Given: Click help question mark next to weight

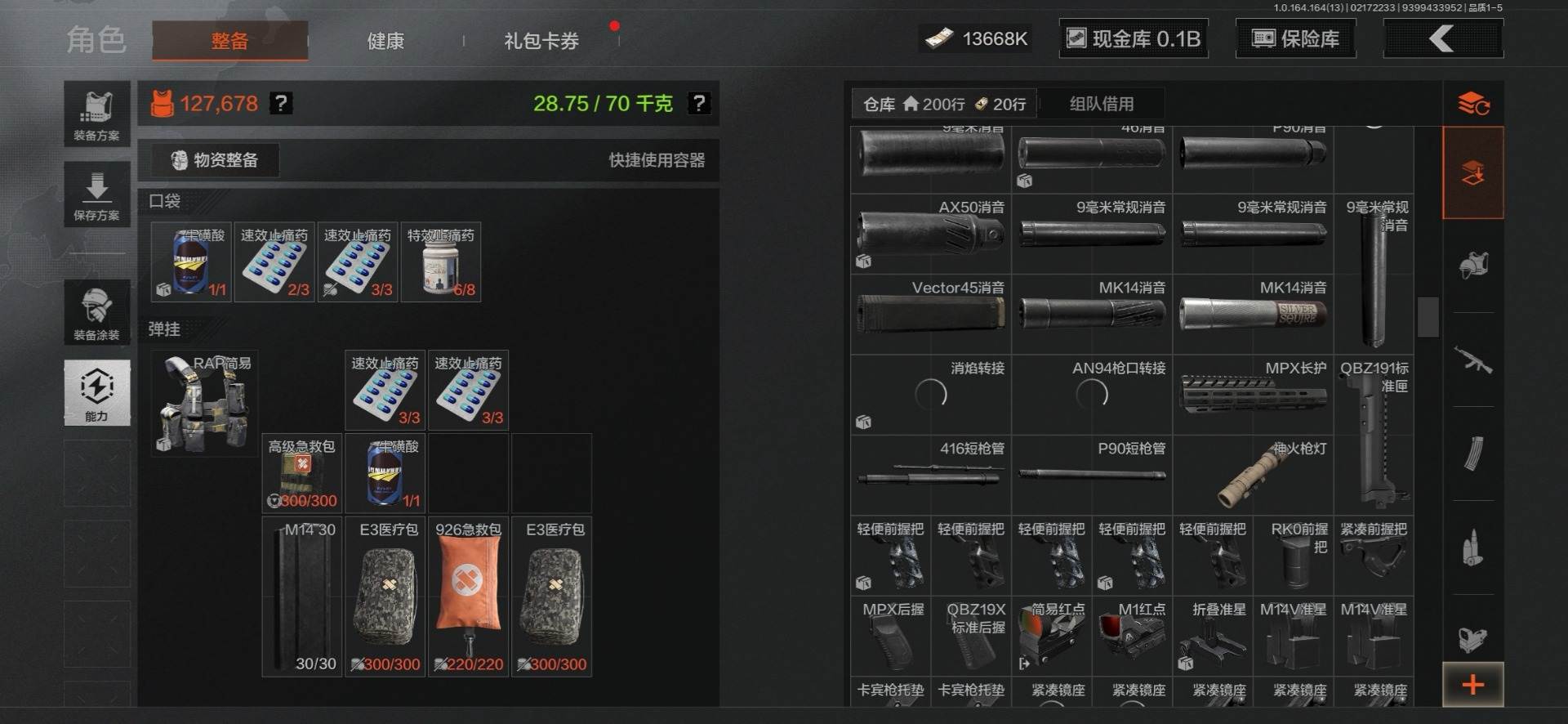Looking at the screenshot, I should (x=699, y=104).
